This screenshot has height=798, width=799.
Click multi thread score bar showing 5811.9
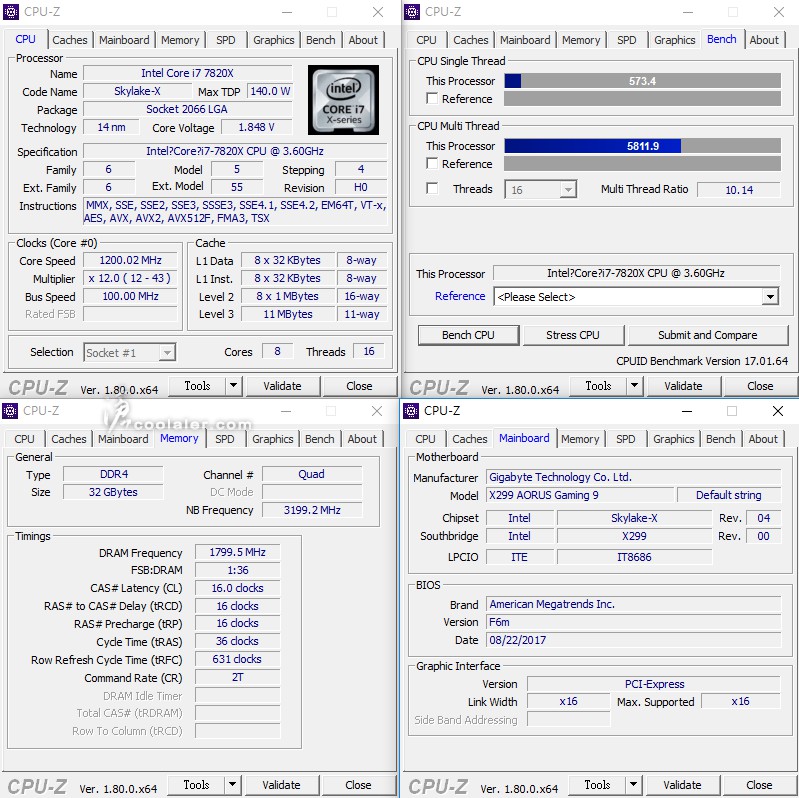click(x=643, y=146)
